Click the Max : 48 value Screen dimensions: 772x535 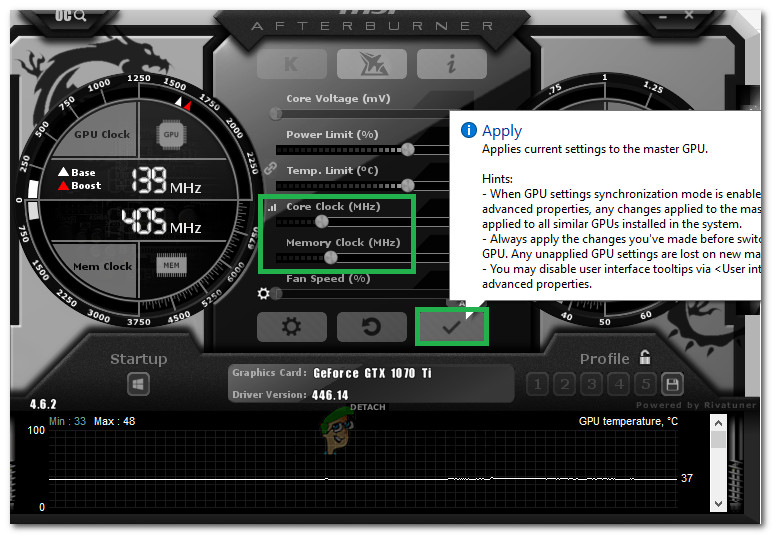(114, 421)
